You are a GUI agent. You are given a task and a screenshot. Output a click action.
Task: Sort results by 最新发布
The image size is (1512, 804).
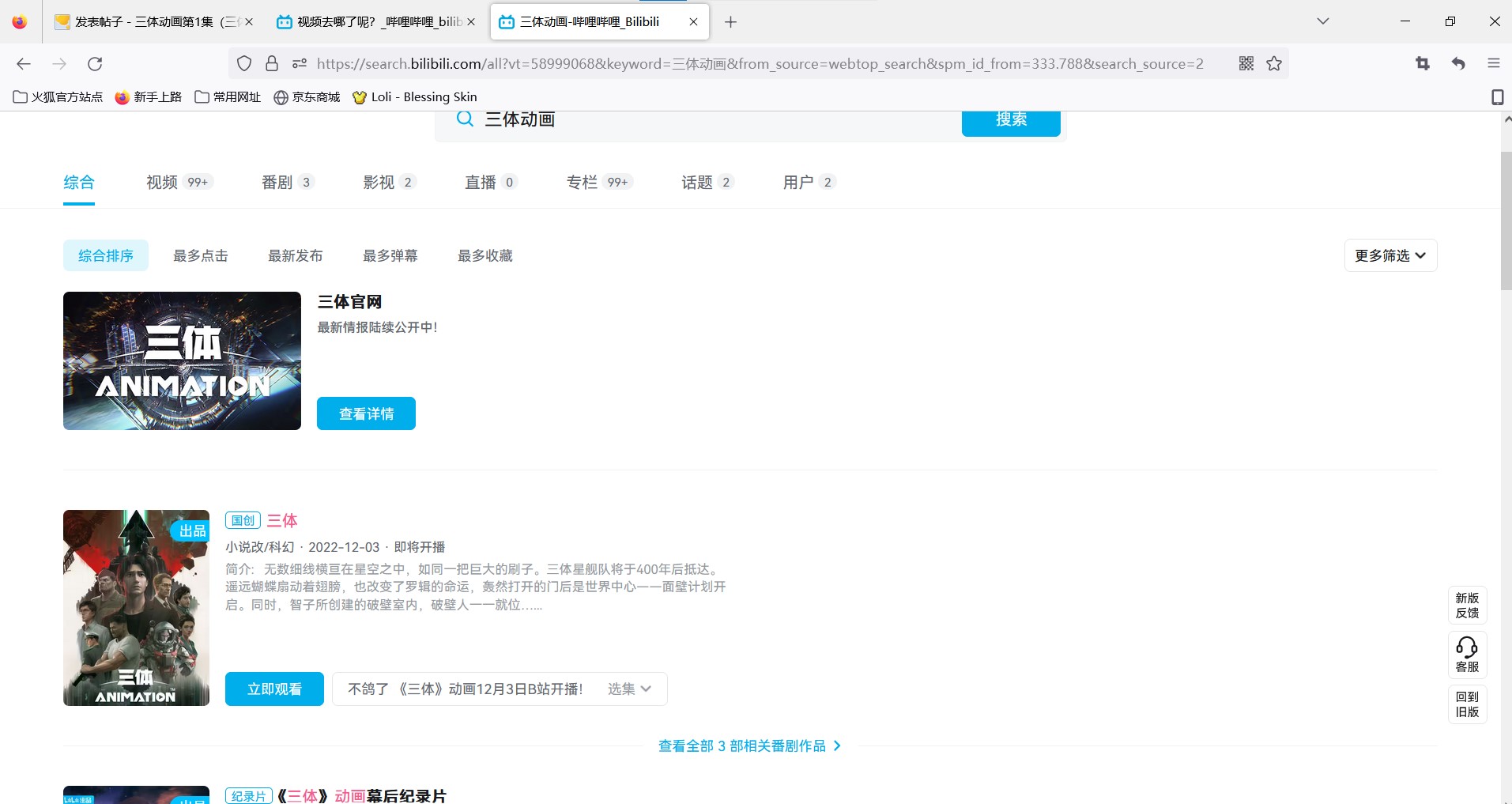[x=296, y=255]
